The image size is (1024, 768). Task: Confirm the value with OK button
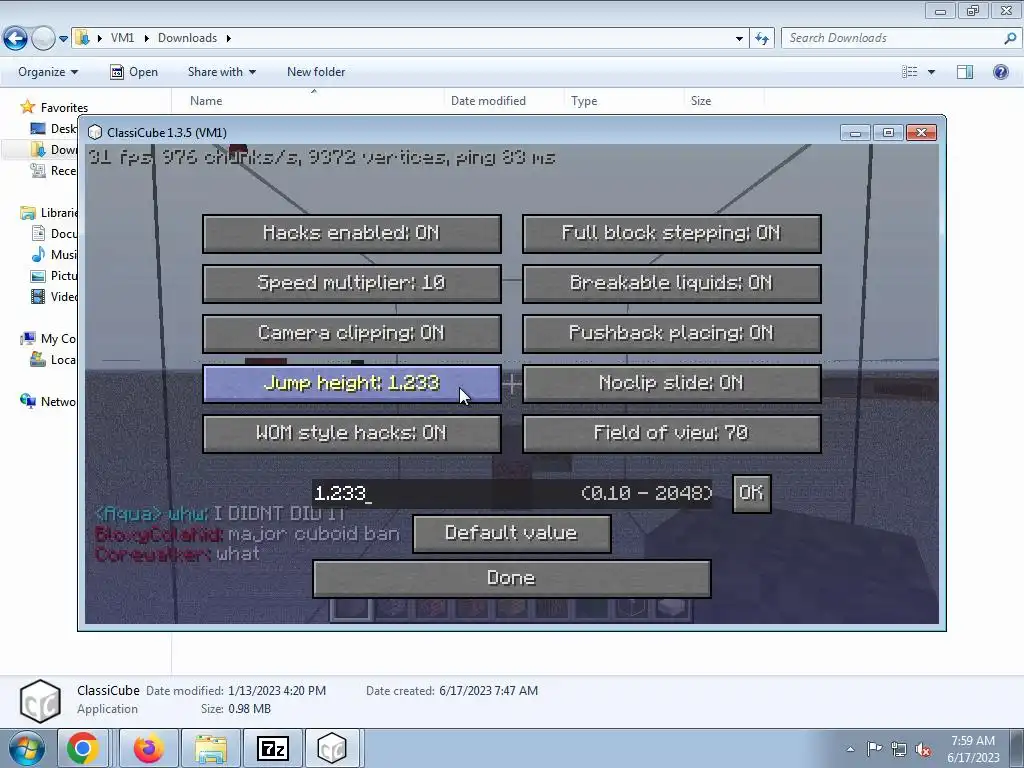point(751,493)
